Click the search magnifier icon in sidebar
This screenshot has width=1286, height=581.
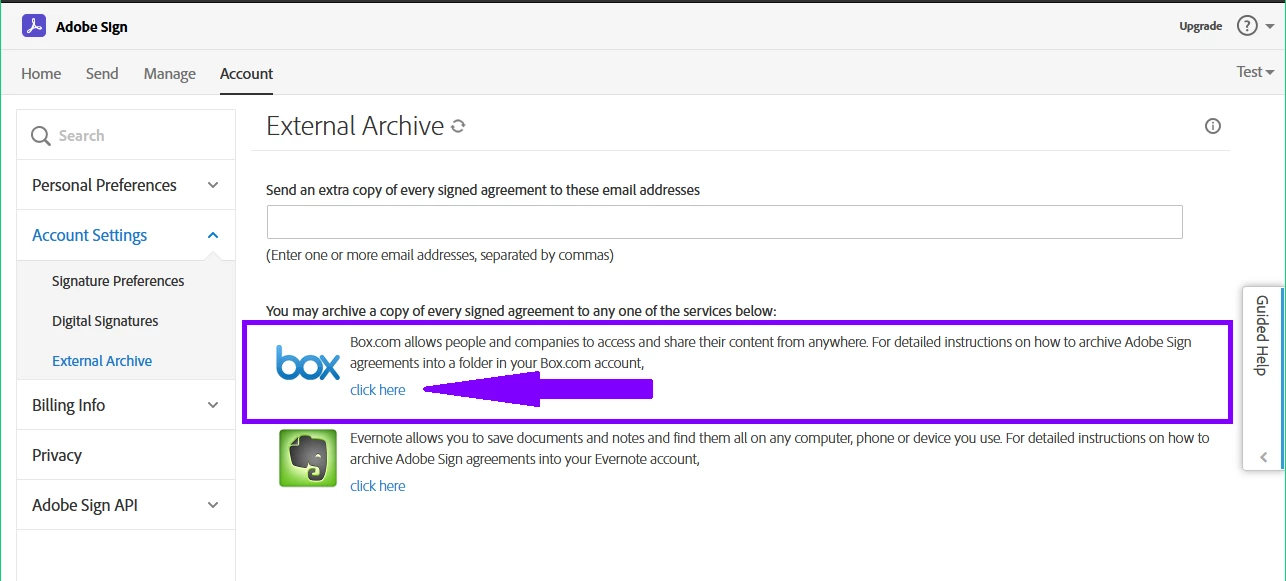[x=41, y=136]
